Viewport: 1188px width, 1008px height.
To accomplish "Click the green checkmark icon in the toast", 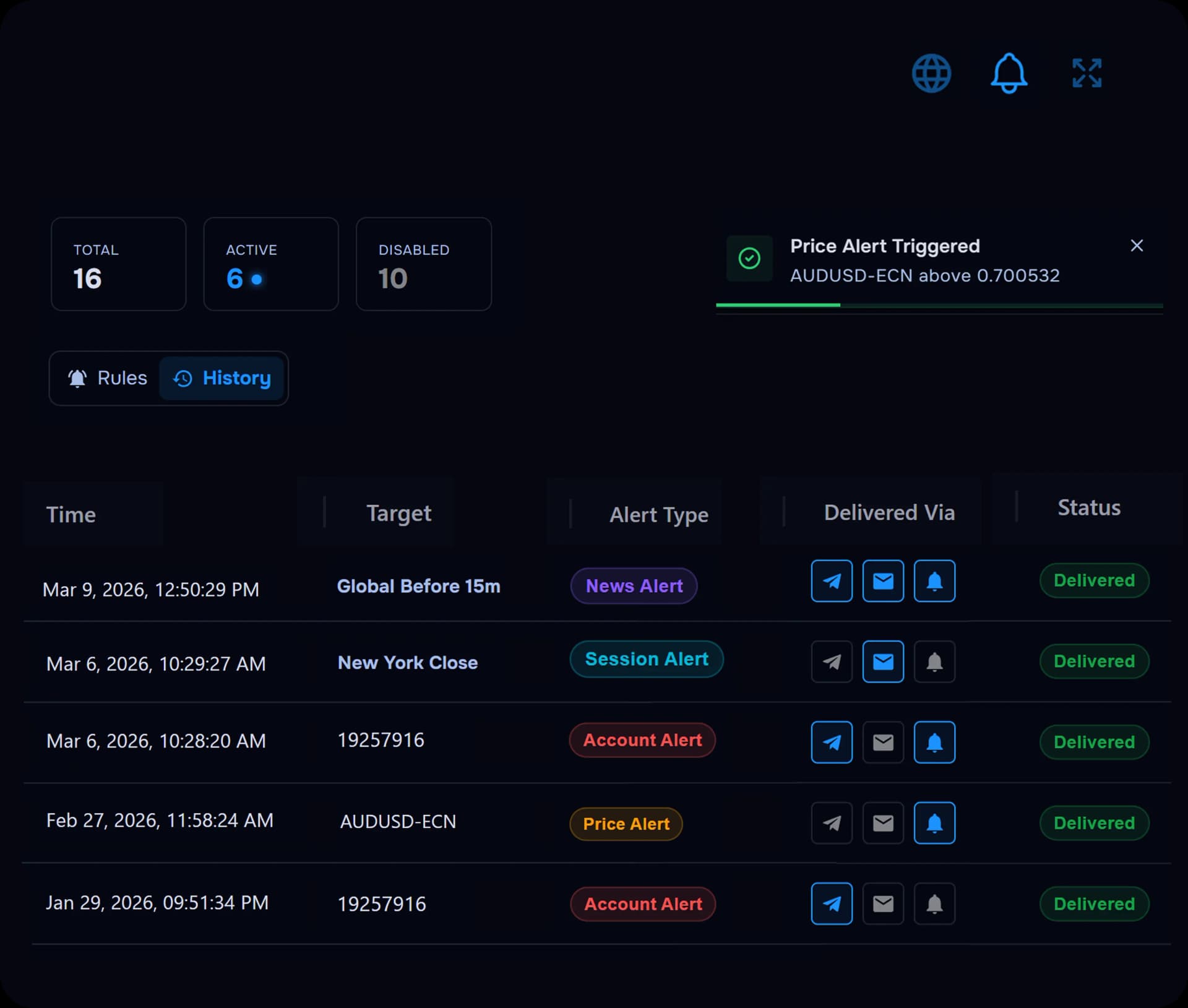I will click(749, 259).
